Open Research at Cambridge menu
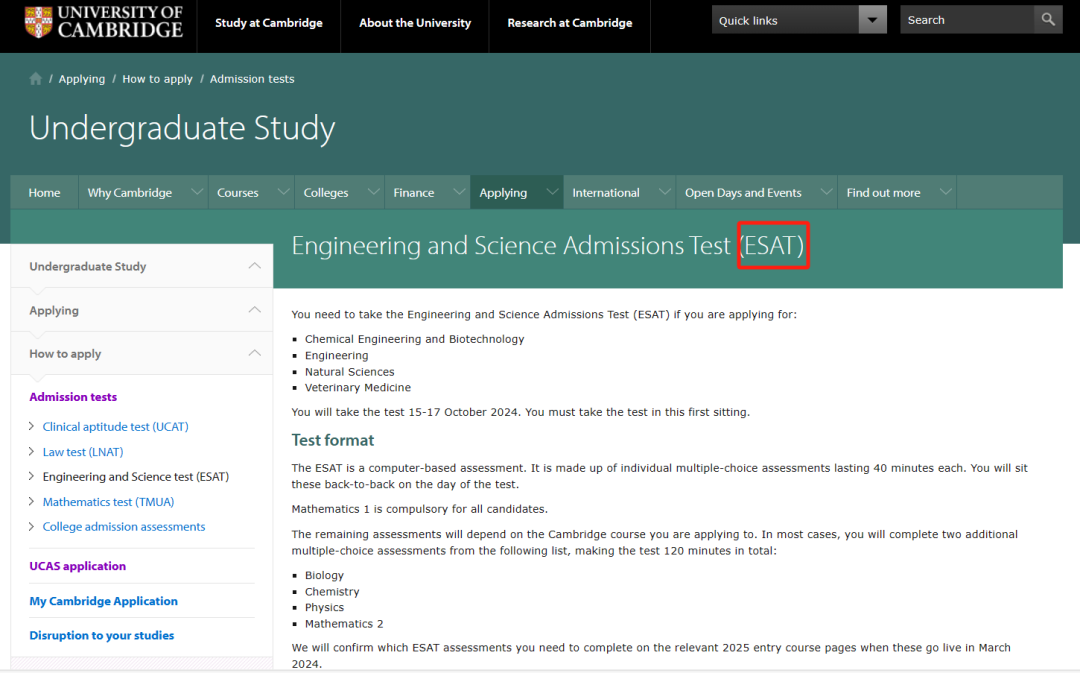 (570, 23)
